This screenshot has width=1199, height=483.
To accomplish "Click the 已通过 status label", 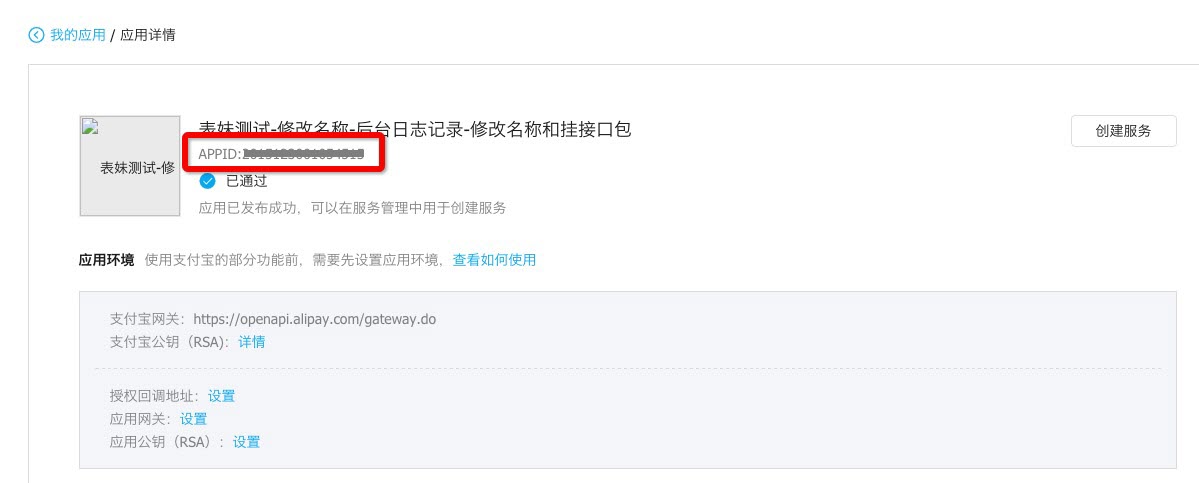I will click(246, 181).
